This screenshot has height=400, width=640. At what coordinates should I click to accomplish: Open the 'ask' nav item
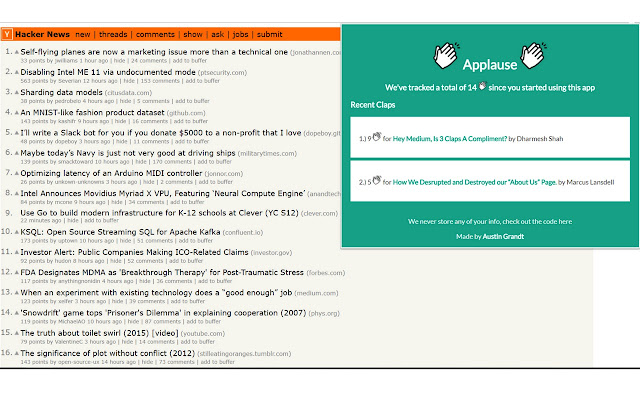(218, 34)
